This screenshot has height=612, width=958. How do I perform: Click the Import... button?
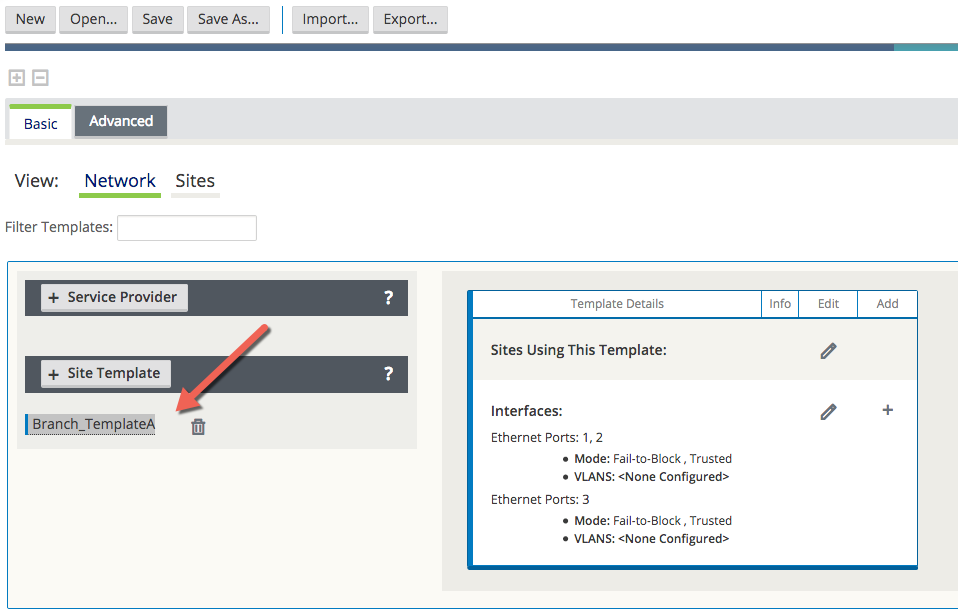(x=330, y=19)
